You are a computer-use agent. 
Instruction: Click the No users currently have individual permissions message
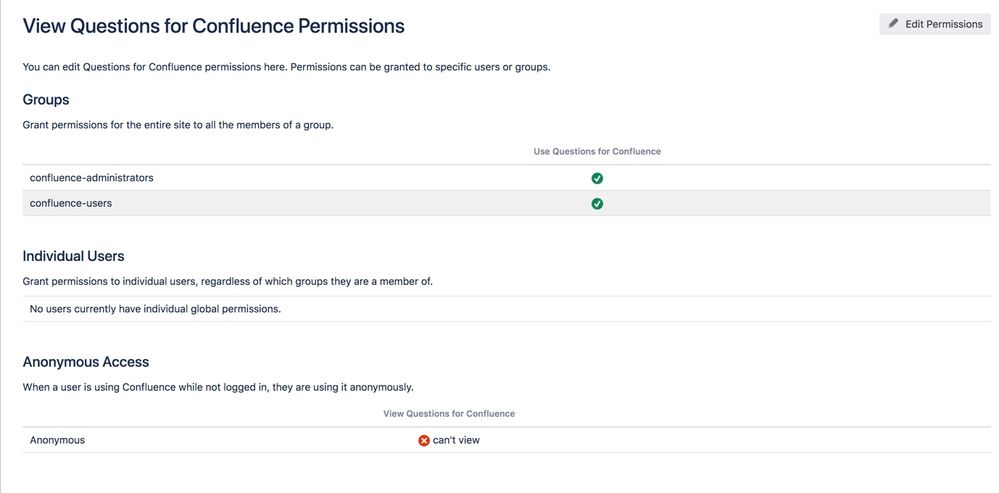click(155, 309)
